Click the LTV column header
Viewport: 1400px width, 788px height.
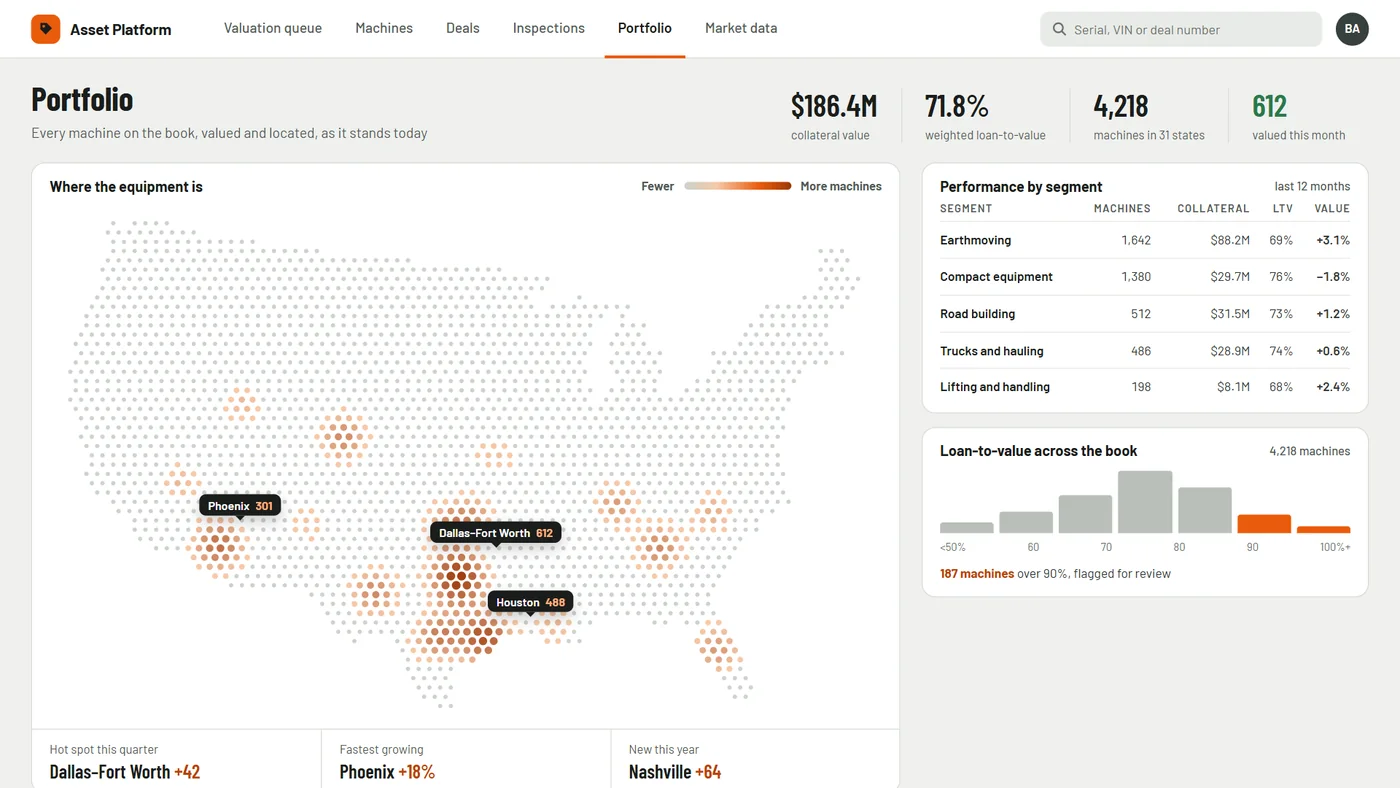1282,209
